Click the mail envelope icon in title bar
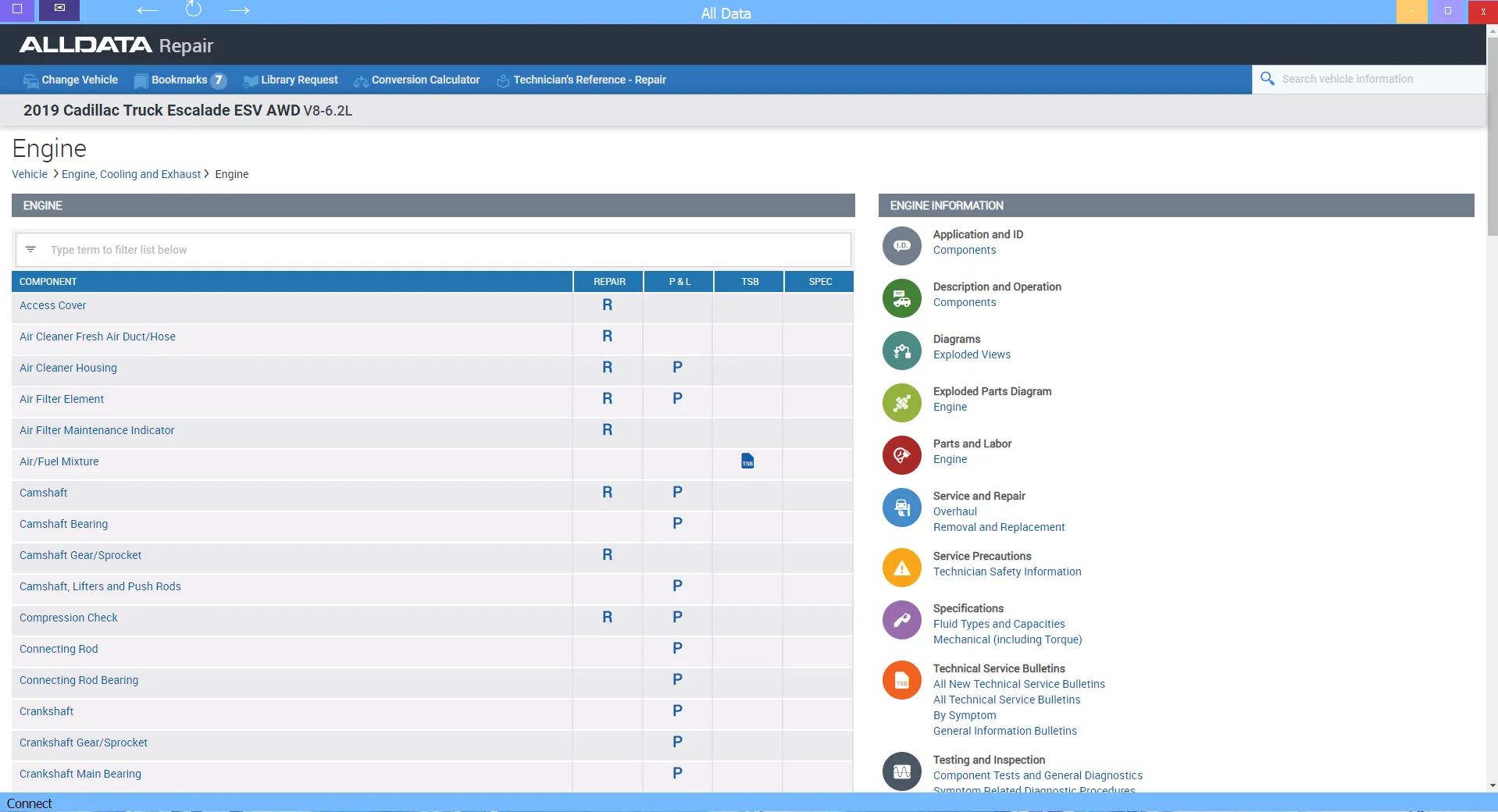1498x812 pixels. (59, 9)
